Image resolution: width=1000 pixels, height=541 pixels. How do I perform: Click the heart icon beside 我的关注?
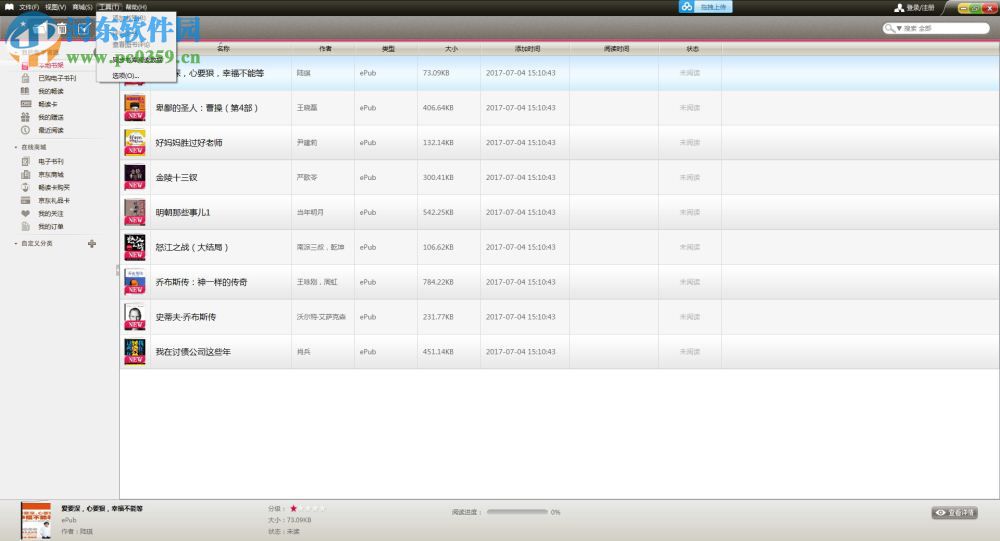pos(26,214)
